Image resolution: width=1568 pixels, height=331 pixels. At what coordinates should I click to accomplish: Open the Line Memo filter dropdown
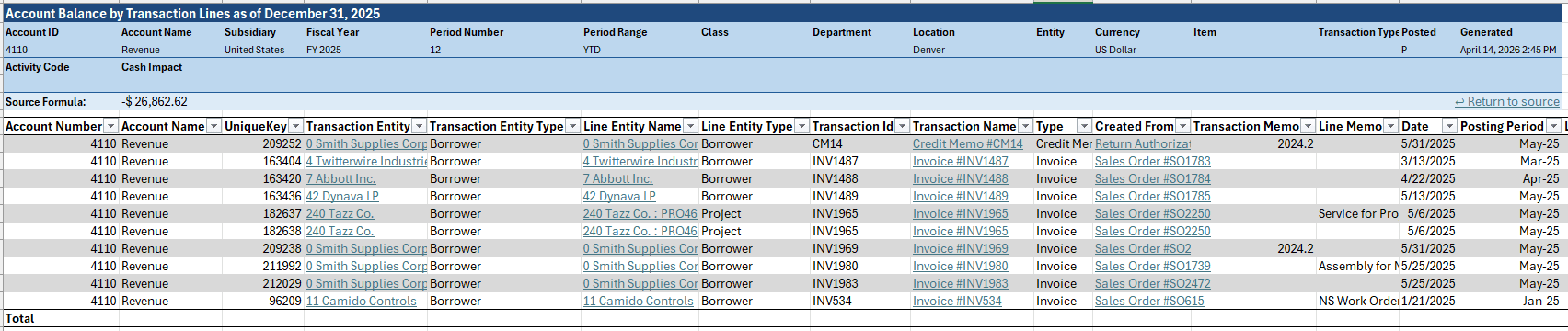click(x=1390, y=126)
